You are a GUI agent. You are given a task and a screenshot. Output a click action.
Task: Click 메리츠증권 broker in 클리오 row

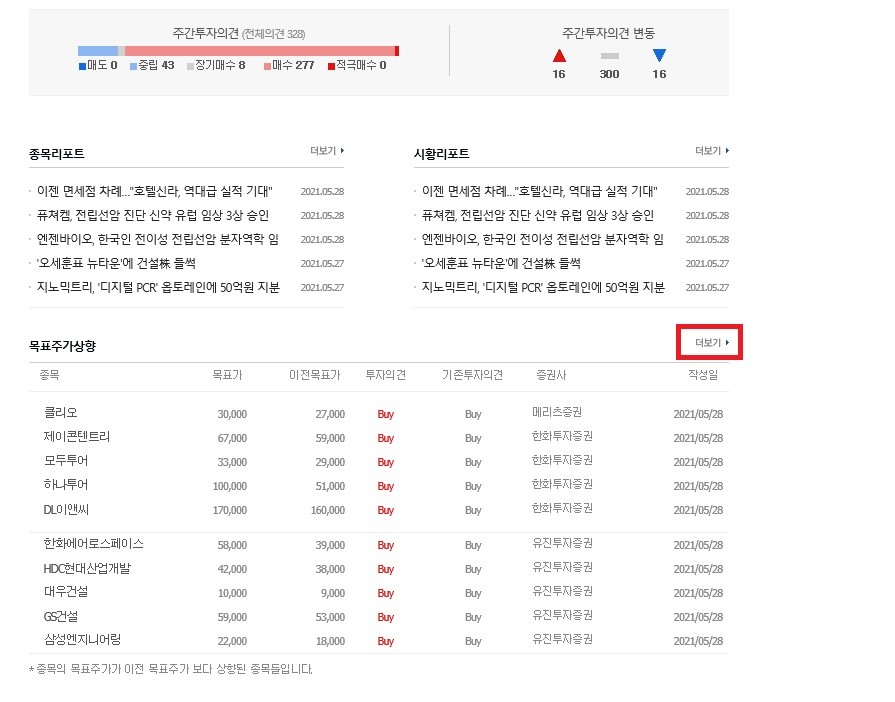557,412
